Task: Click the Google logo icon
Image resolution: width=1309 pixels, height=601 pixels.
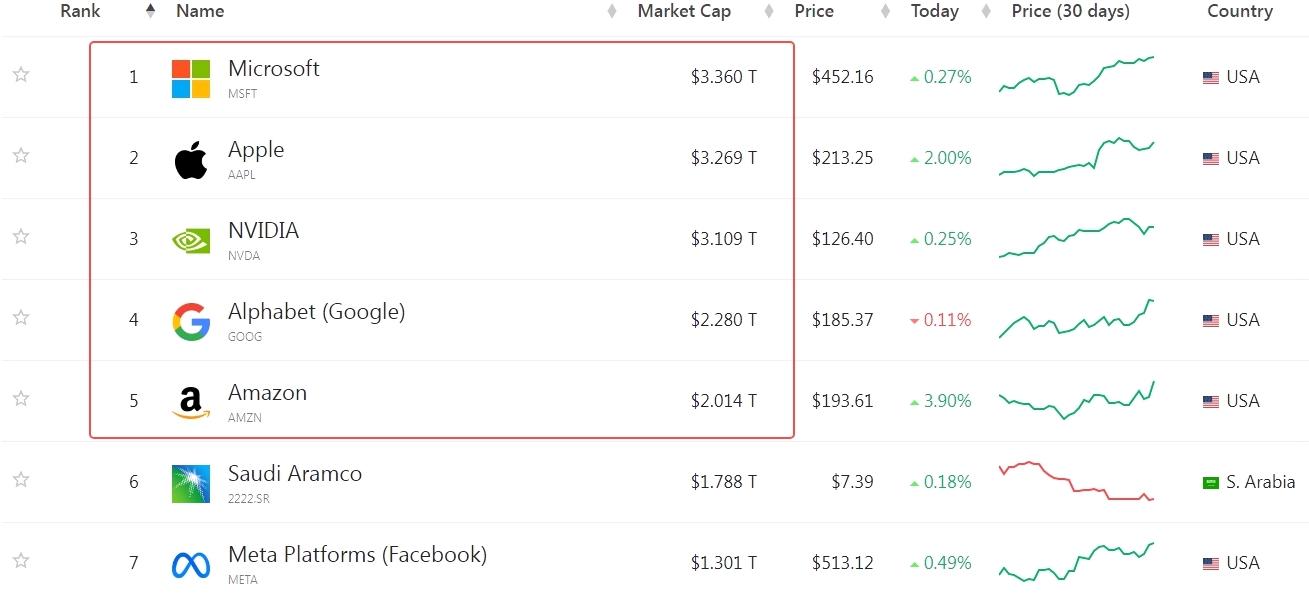Action: 191,322
